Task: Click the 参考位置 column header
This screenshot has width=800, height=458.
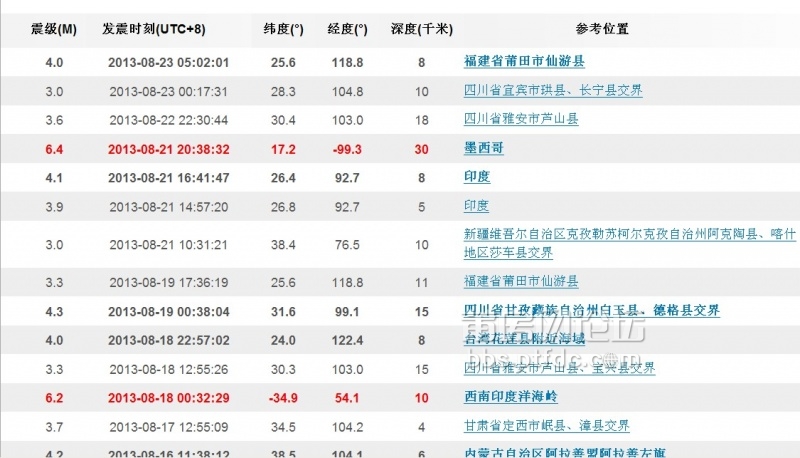Action: pos(602,29)
